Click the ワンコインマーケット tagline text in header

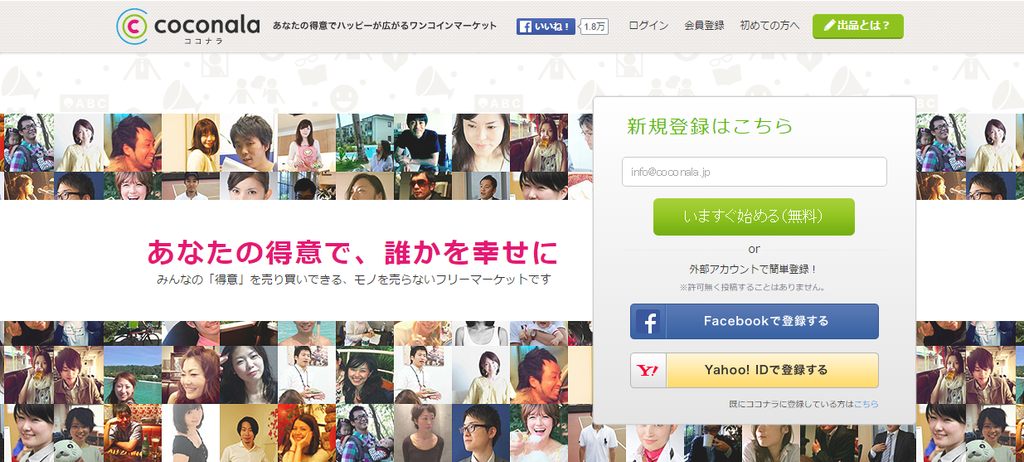453,26
